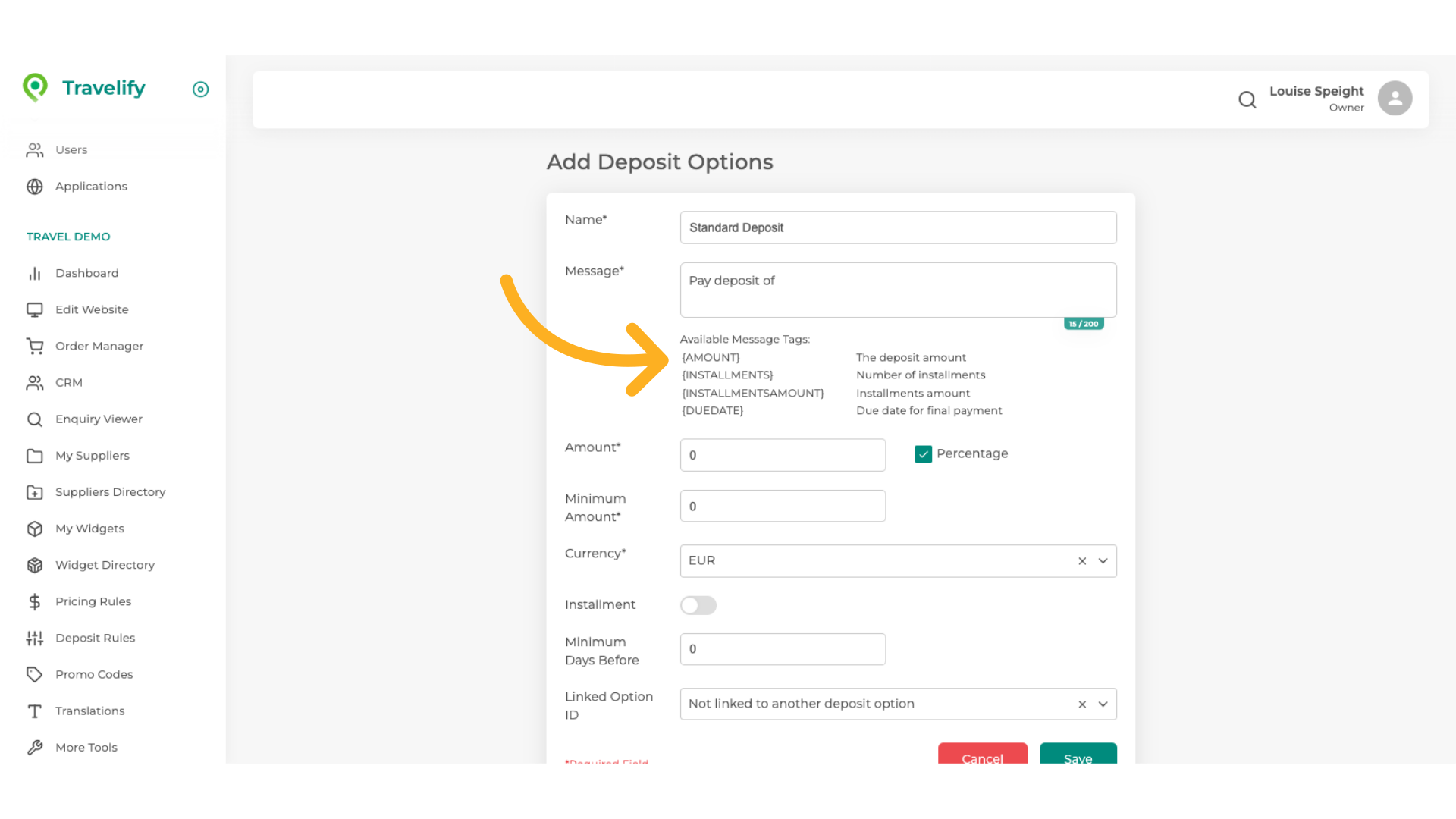
Task: Click the More Tools wrench icon
Action: (35, 748)
